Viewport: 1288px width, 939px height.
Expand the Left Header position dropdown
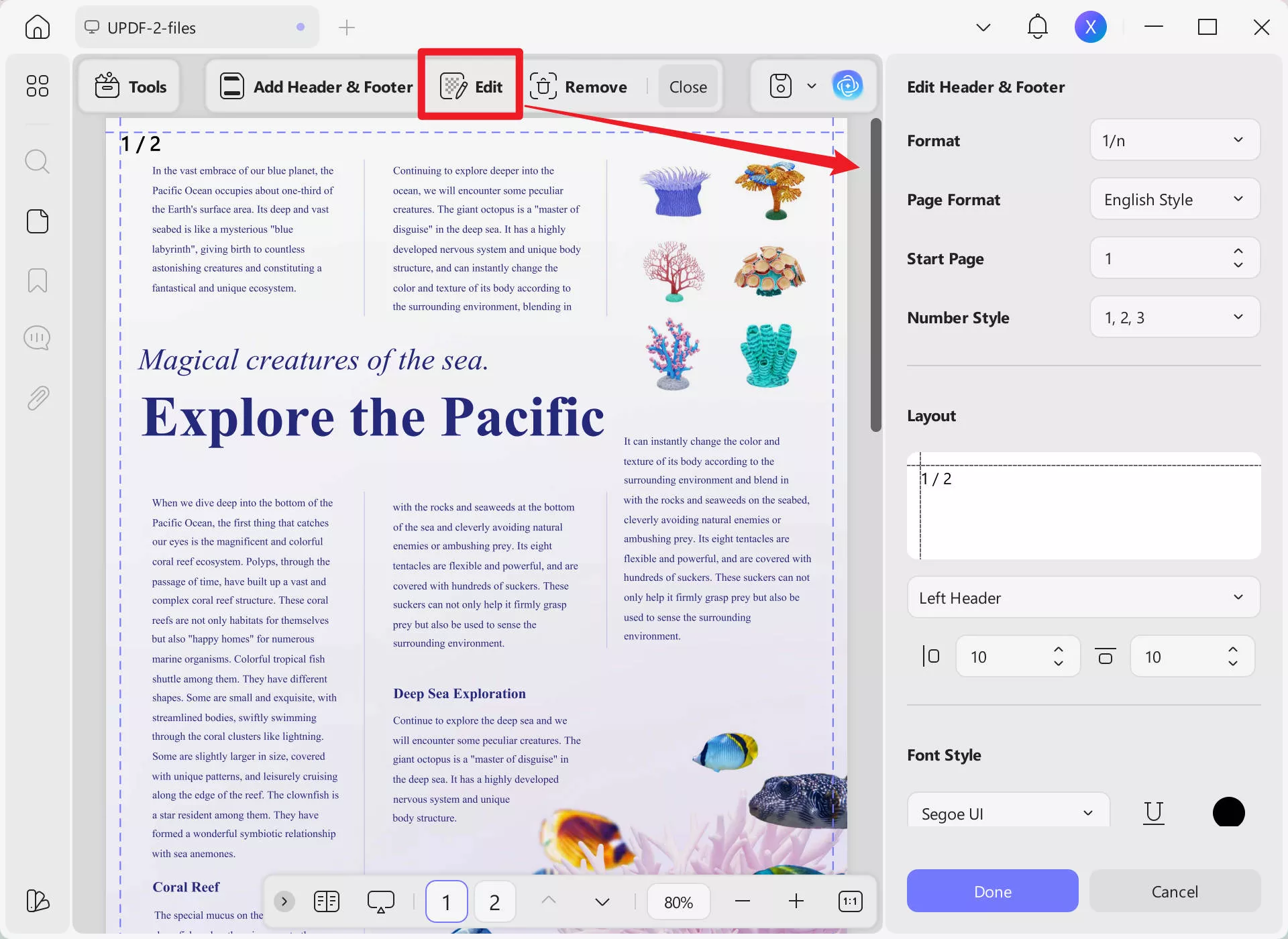click(x=1083, y=598)
